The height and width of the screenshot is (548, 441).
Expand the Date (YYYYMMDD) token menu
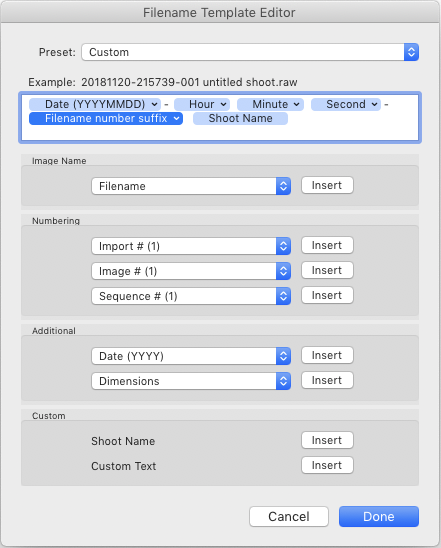154,104
